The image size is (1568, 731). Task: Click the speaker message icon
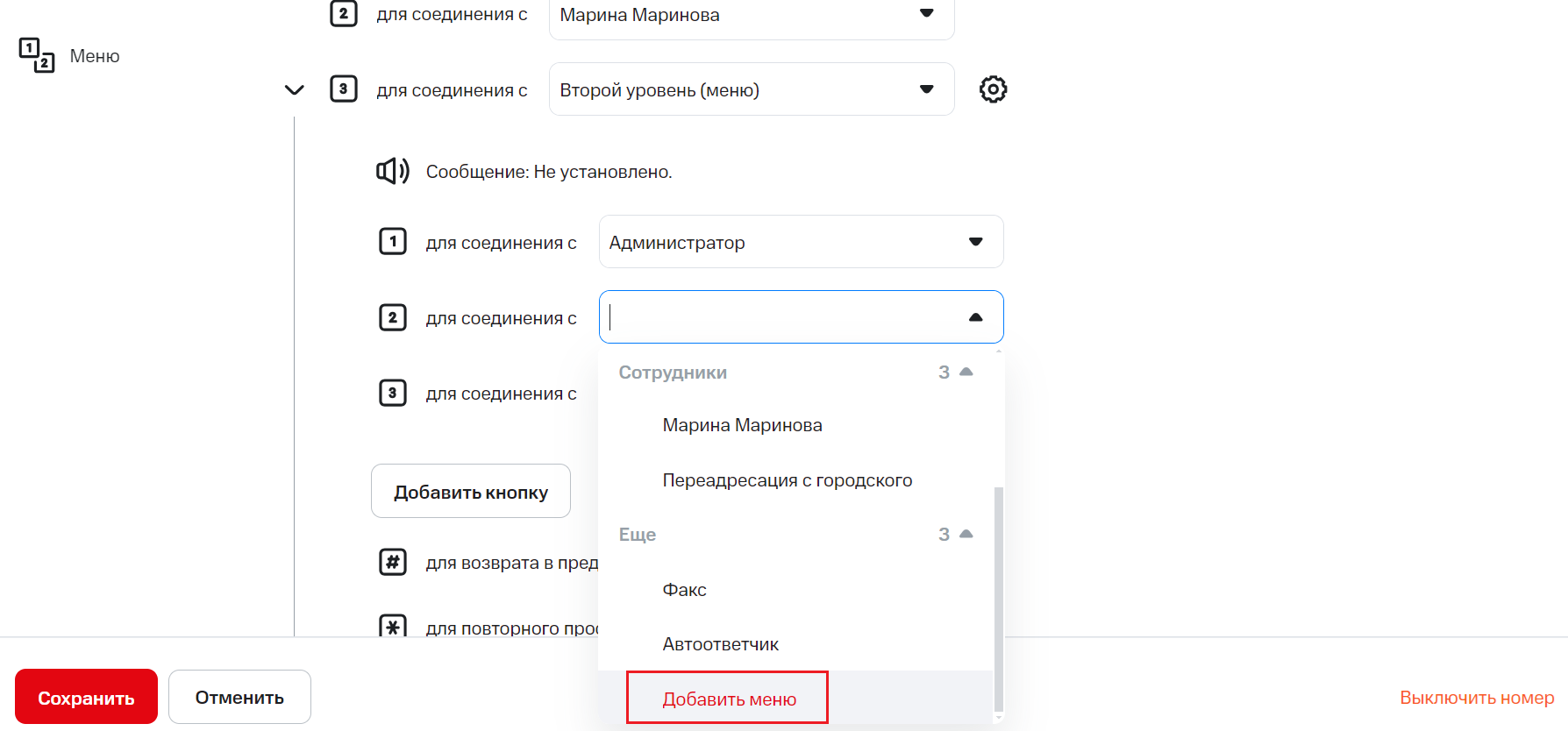[393, 171]
